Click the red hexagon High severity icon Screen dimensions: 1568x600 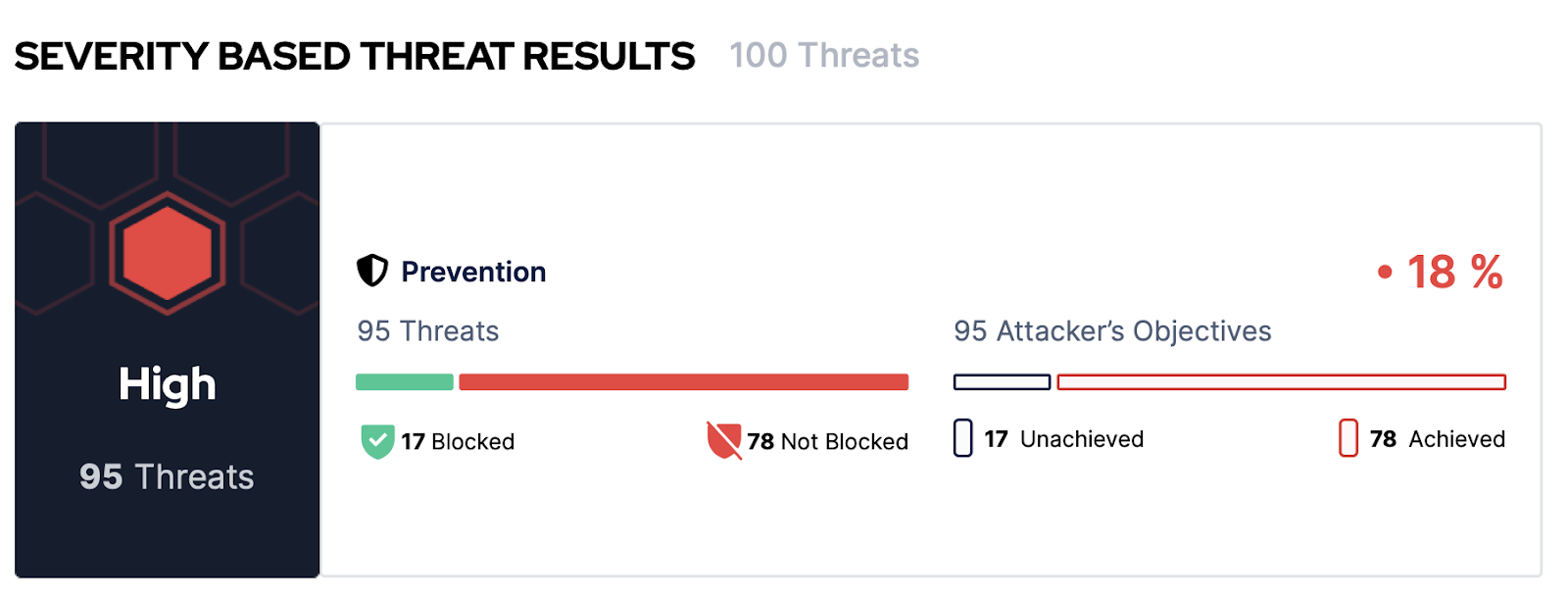[x=168, y=253]
